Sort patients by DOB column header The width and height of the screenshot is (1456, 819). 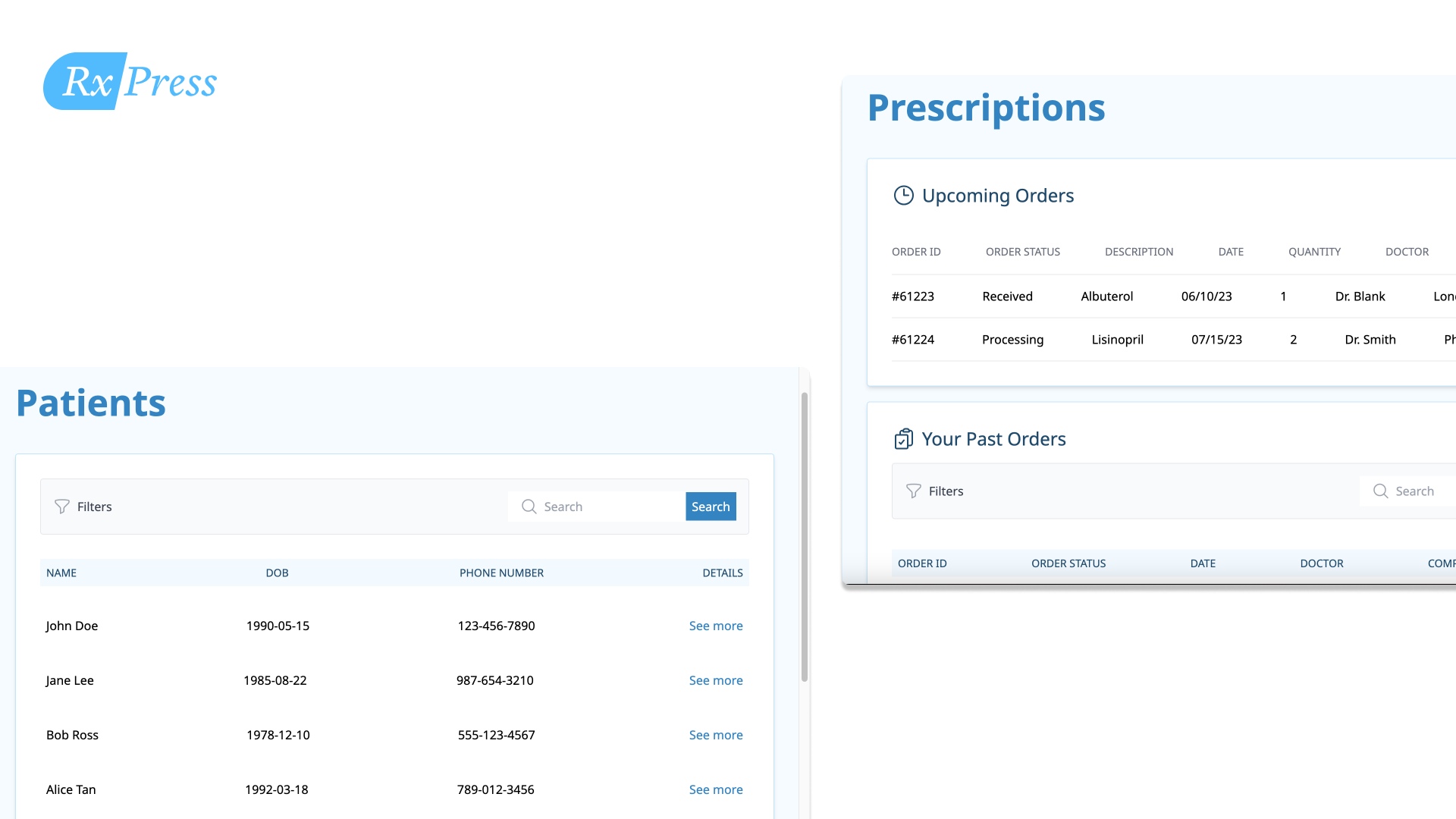click(x=277, y=573)
